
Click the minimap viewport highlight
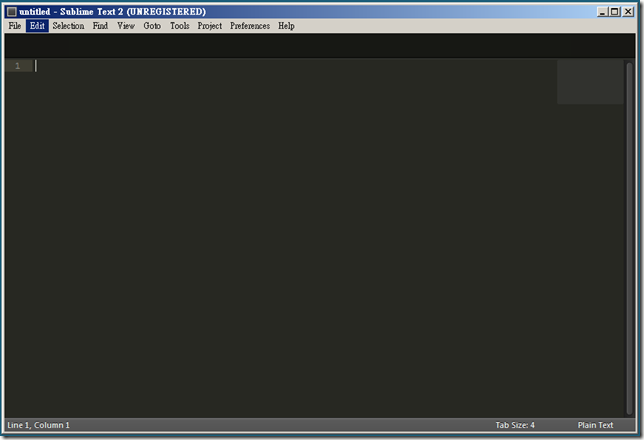point(590,82)
